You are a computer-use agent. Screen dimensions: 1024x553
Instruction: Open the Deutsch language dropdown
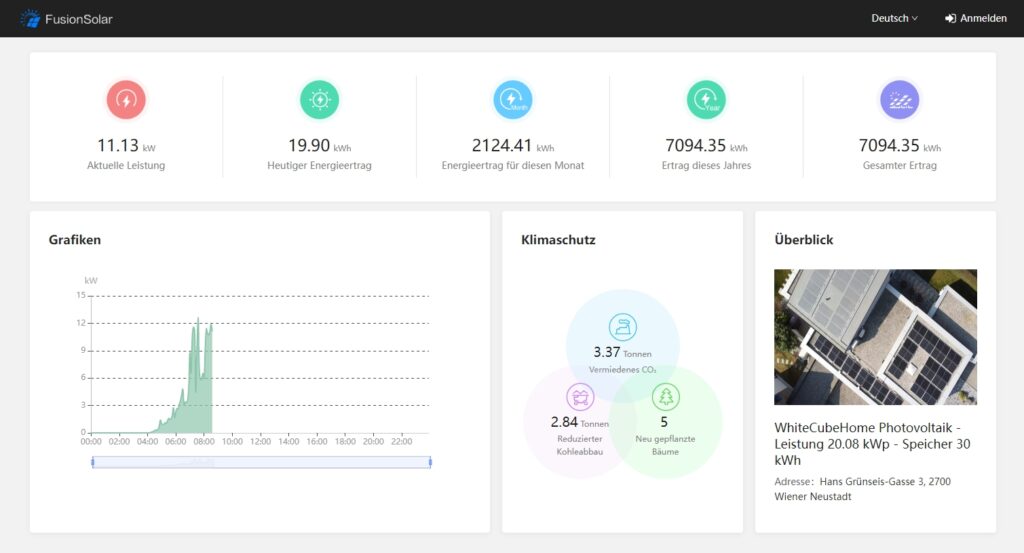pyautogui.click(x=894, y=18)
